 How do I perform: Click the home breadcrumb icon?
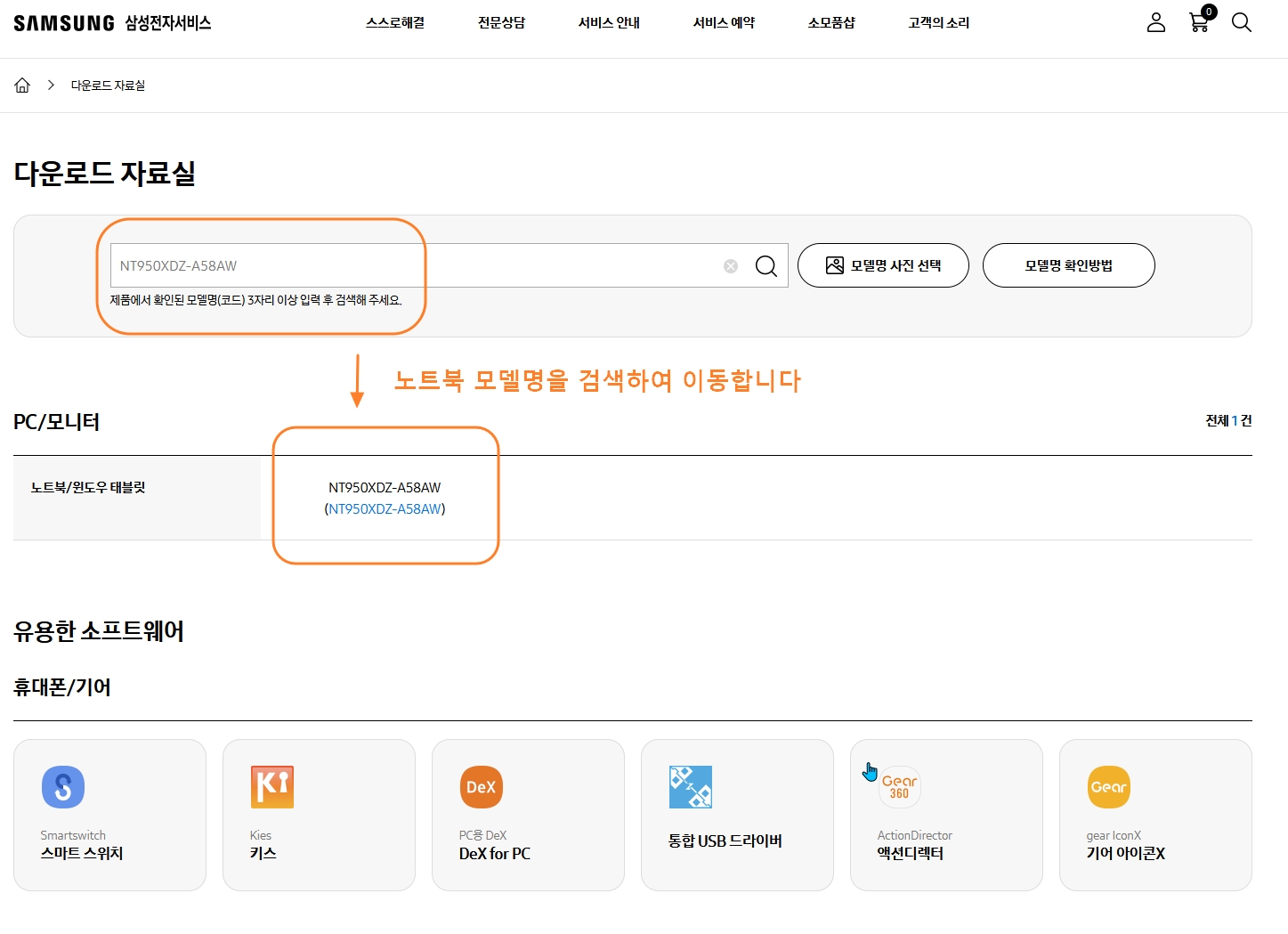click(22, 84)
